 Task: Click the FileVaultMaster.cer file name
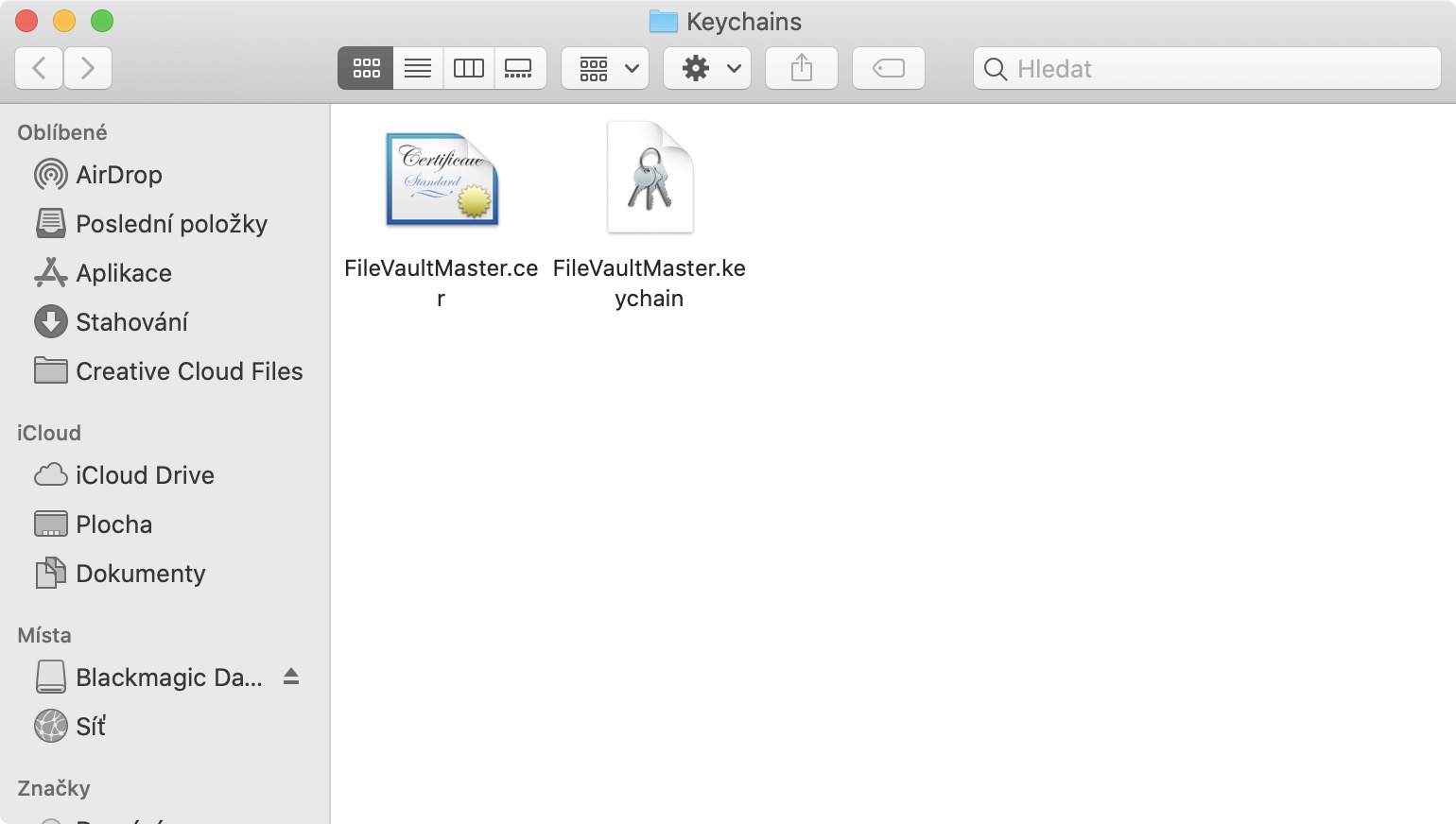click(x=442, y=283)
